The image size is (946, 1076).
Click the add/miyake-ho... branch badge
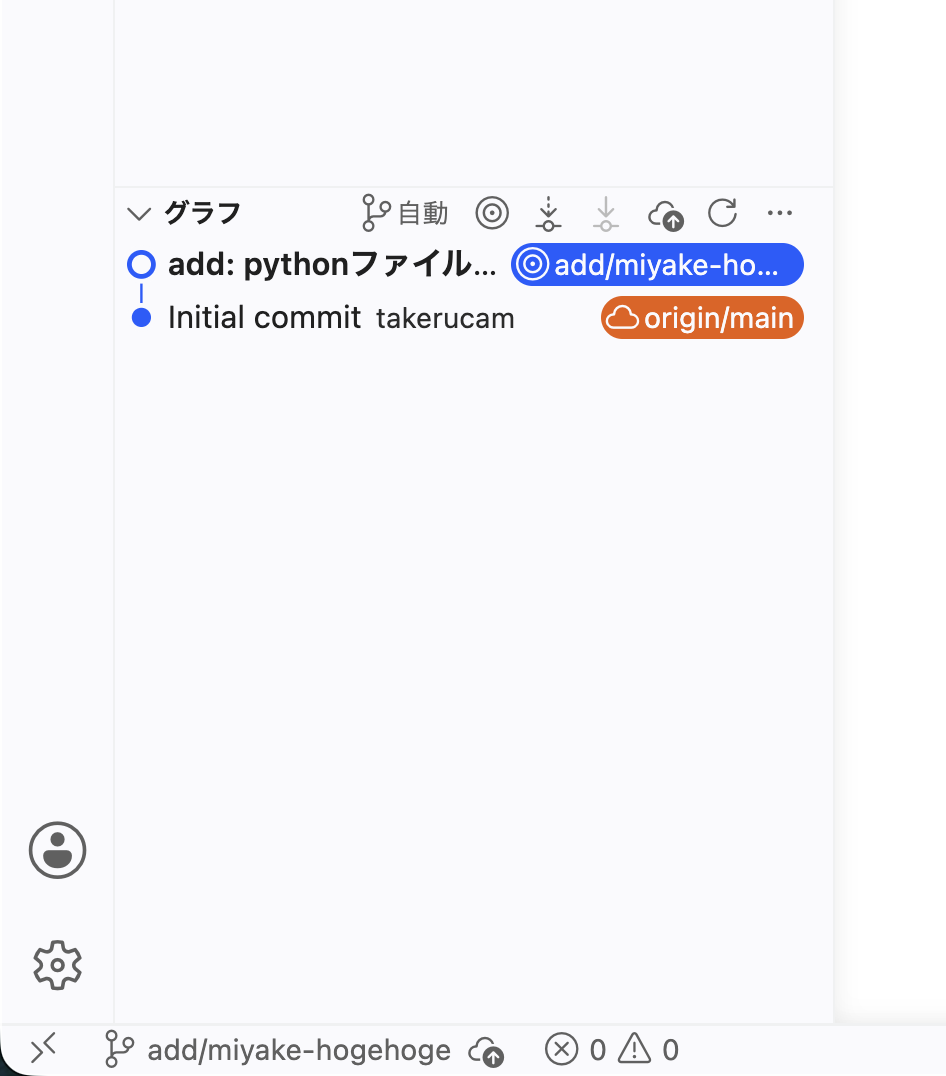pos(657,265)
